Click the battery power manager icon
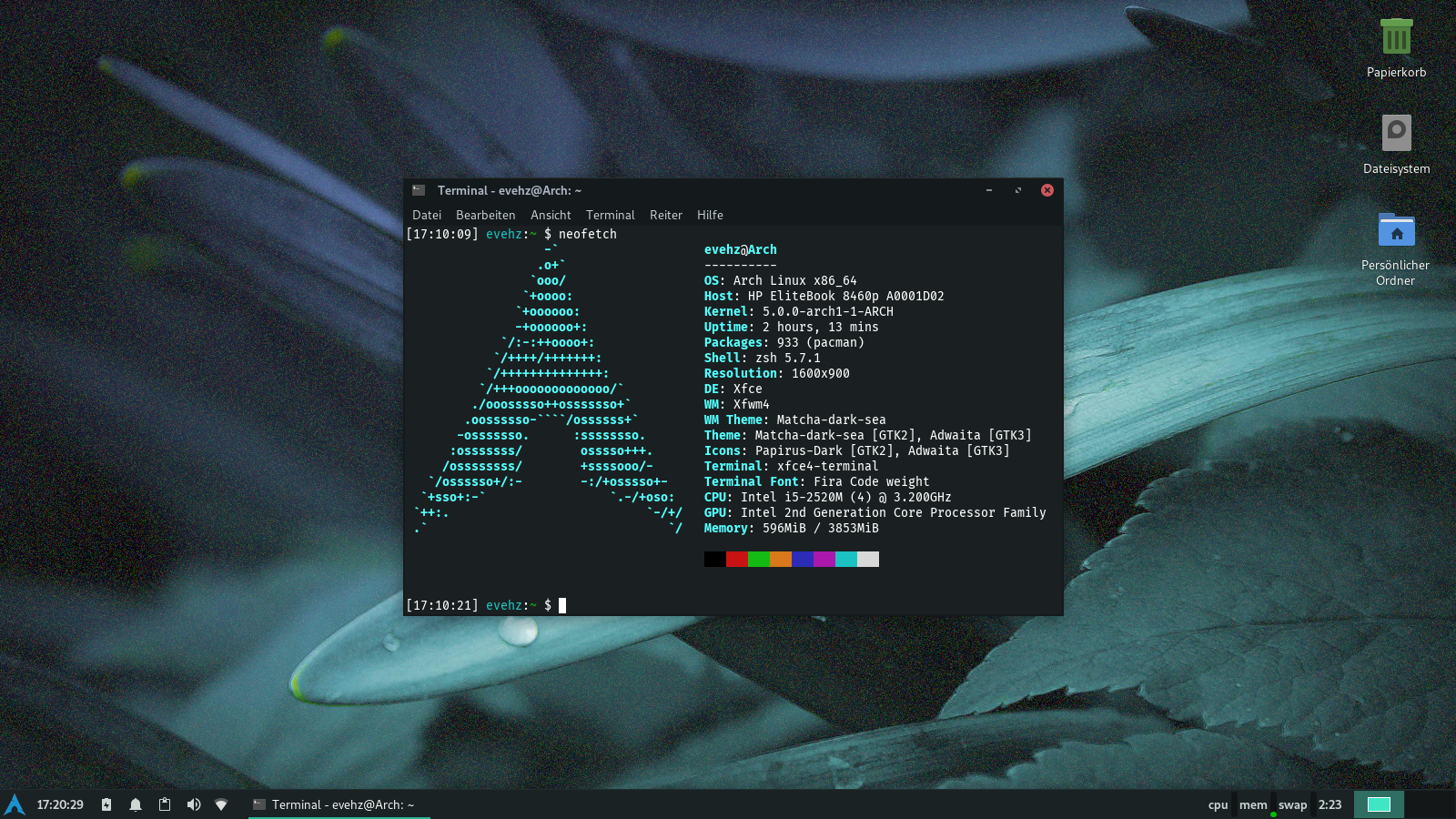This screenshot has width=1456, height=819. point(106,804)
